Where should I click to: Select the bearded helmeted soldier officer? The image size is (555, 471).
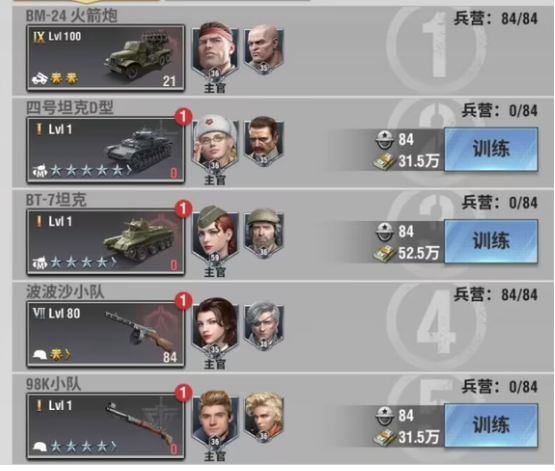[x=264, y=232]
